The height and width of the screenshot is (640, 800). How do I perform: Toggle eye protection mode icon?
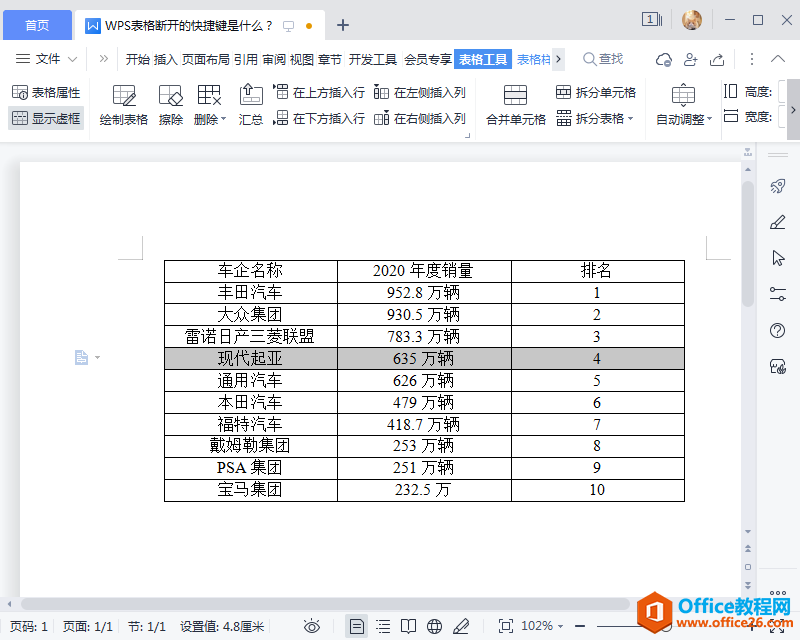(x=312, y=626)
